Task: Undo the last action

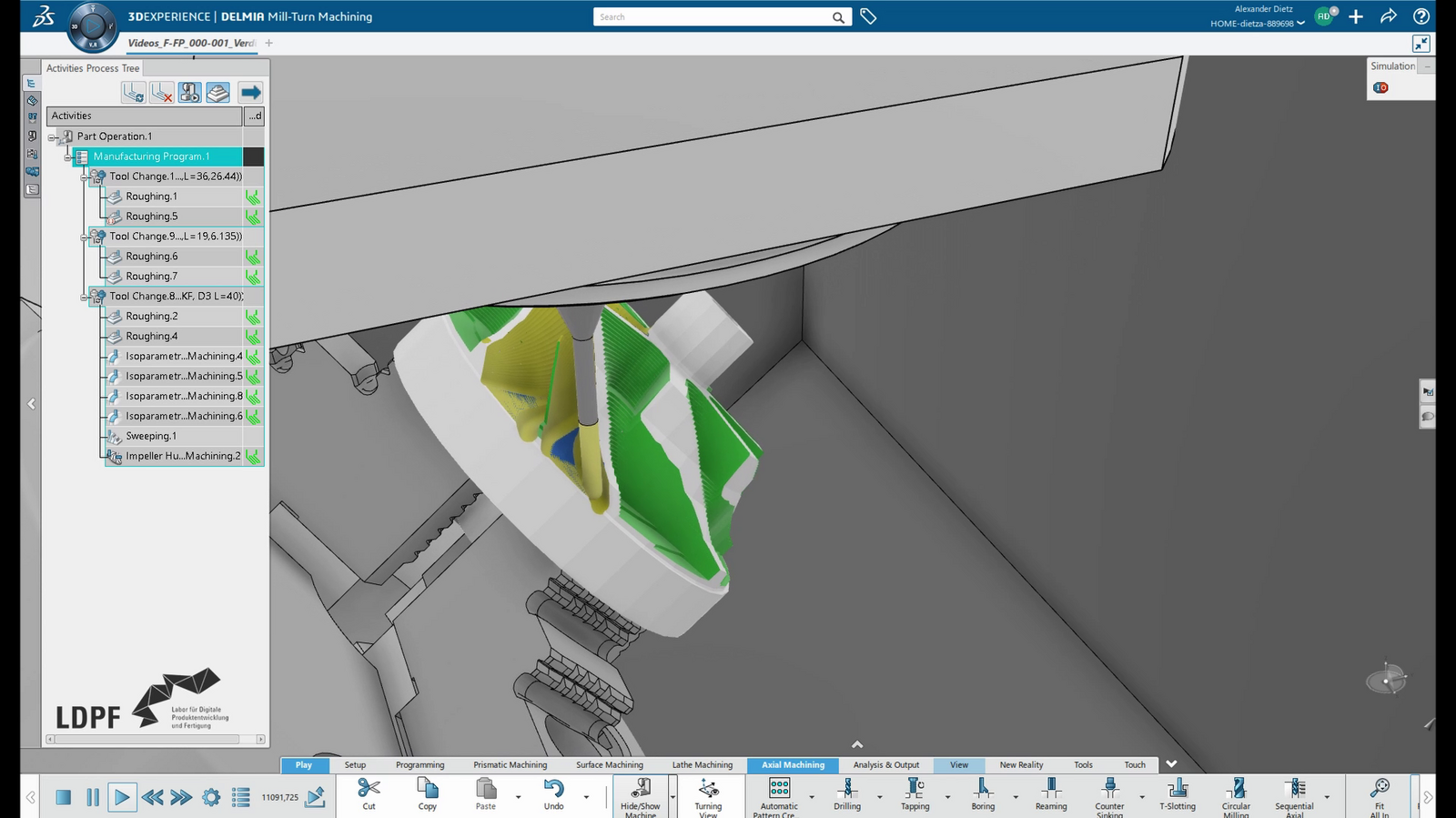Action: coord(553,793)
